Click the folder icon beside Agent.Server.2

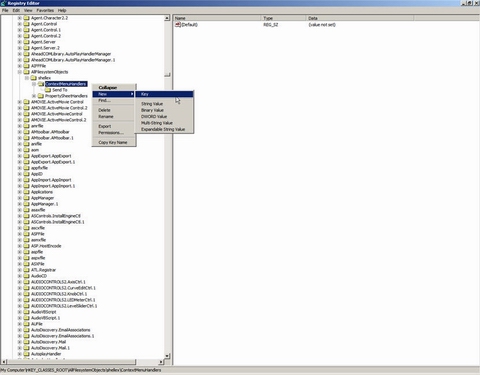click(x=27, y=48)
